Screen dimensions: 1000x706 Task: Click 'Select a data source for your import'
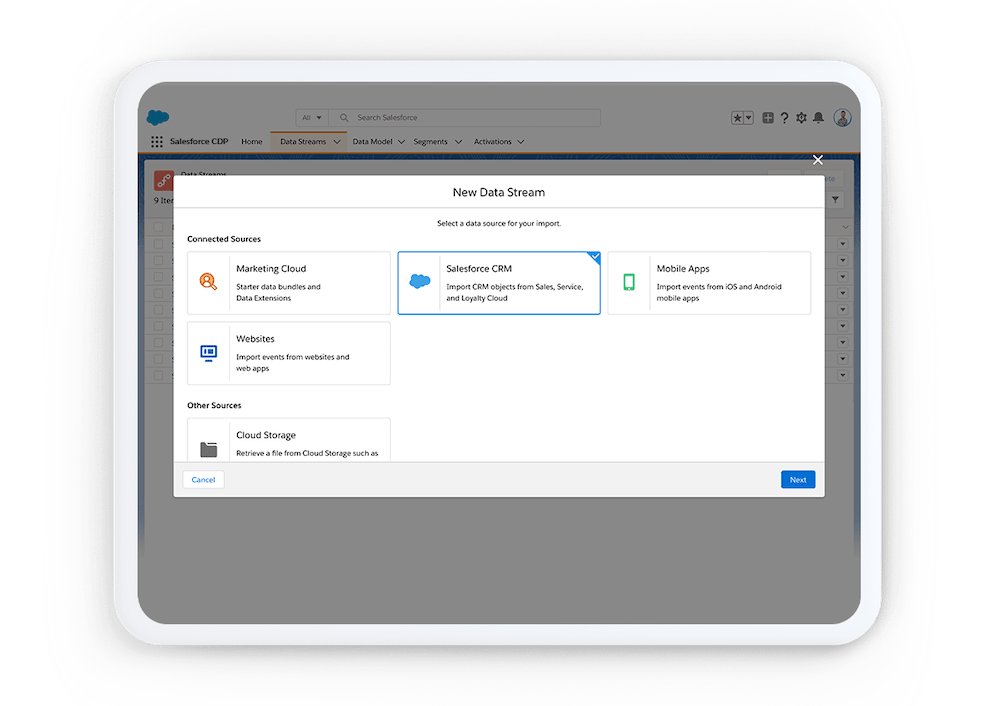[x=499, y=224]
